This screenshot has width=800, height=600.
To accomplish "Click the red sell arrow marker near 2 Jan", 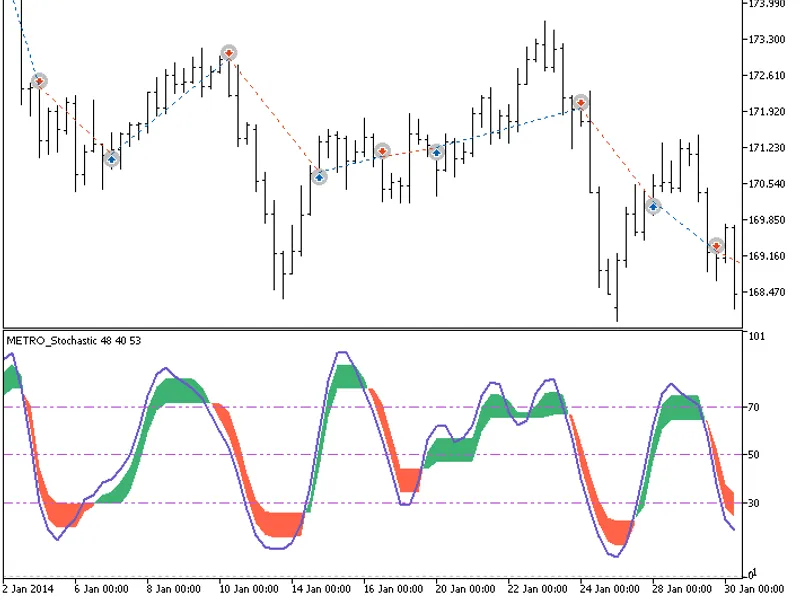I will click(39, 81).
